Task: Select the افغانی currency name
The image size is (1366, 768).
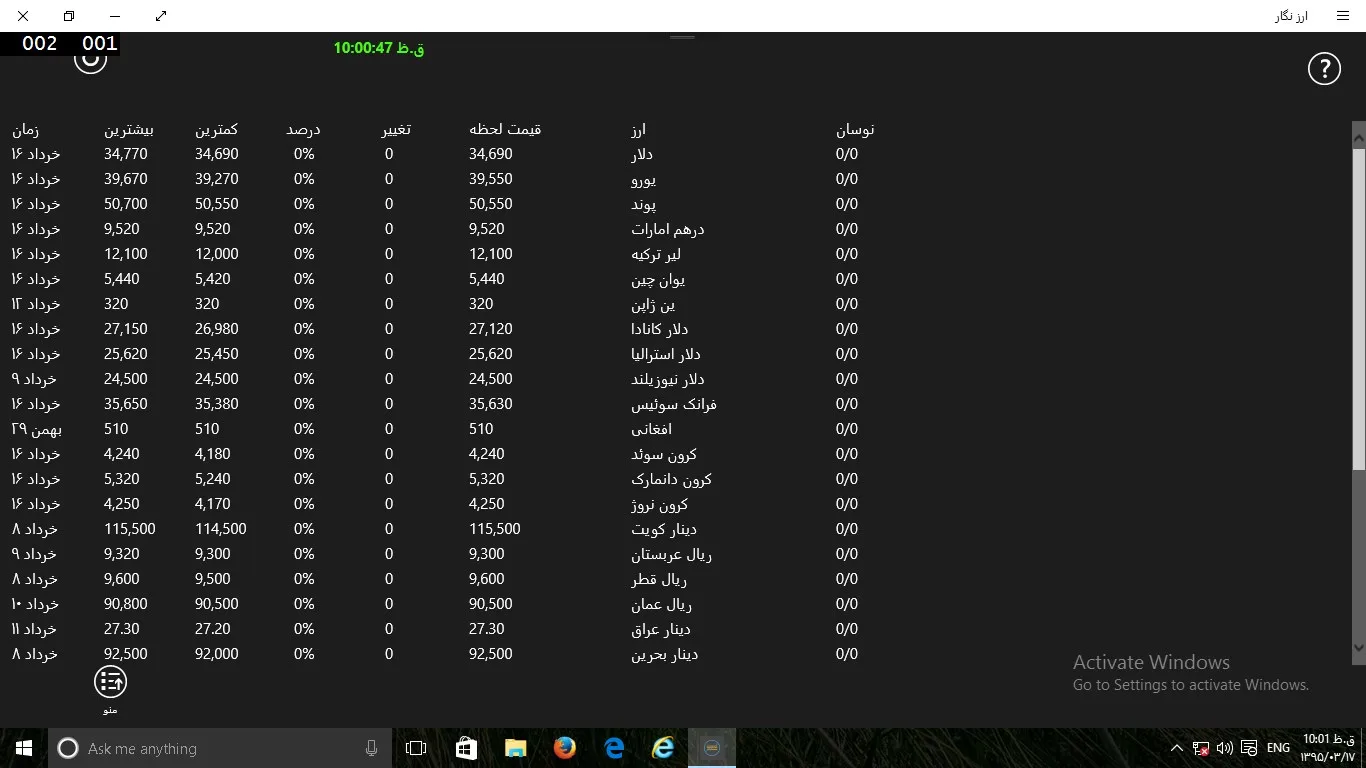Action: point(650,429)
